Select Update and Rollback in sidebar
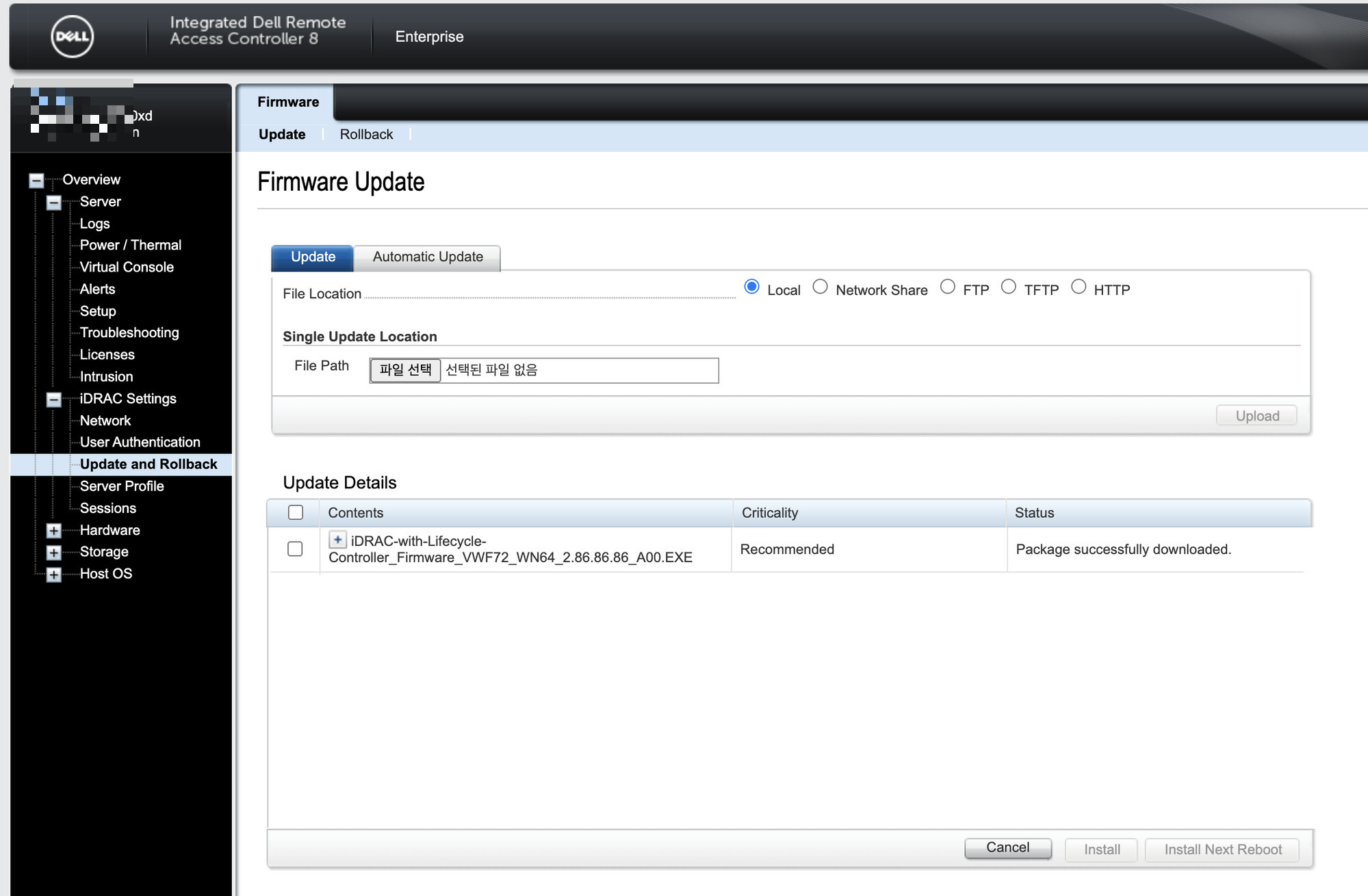1368x896 pixels. pyautogui.click(x=149, y=464)
